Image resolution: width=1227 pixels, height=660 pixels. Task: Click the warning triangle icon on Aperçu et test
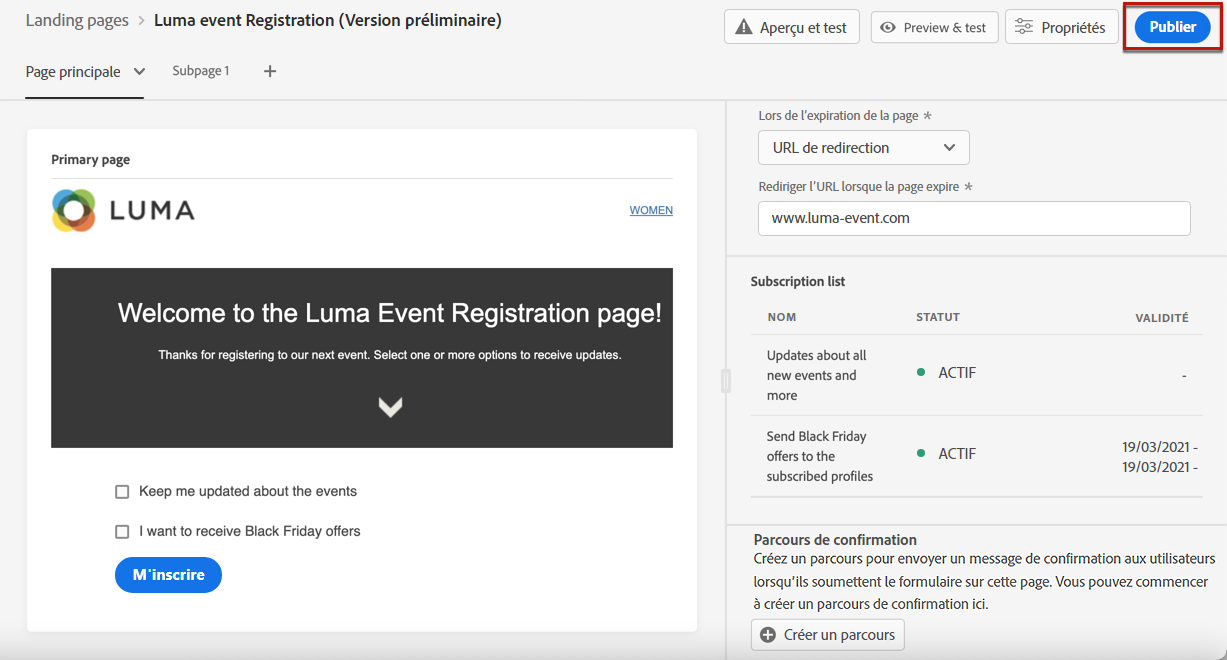(x=743, y=28)
